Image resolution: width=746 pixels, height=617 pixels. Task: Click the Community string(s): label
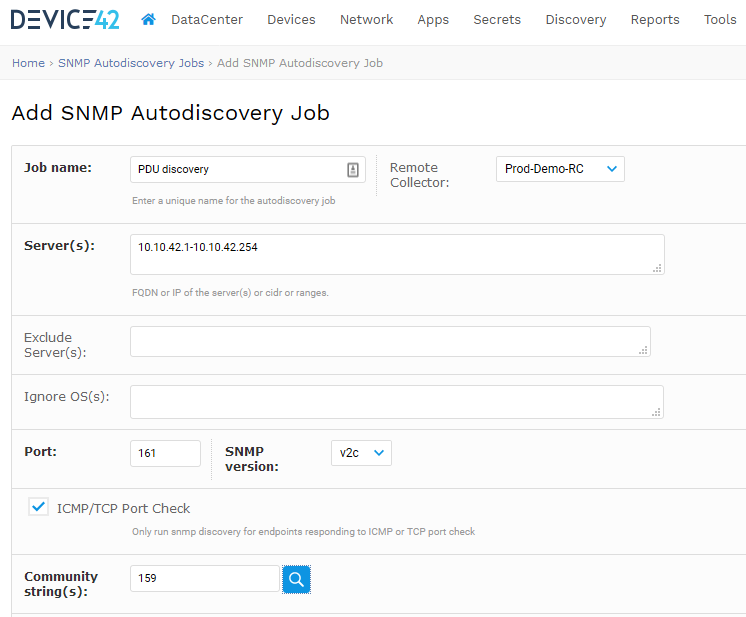coord(61,584)
